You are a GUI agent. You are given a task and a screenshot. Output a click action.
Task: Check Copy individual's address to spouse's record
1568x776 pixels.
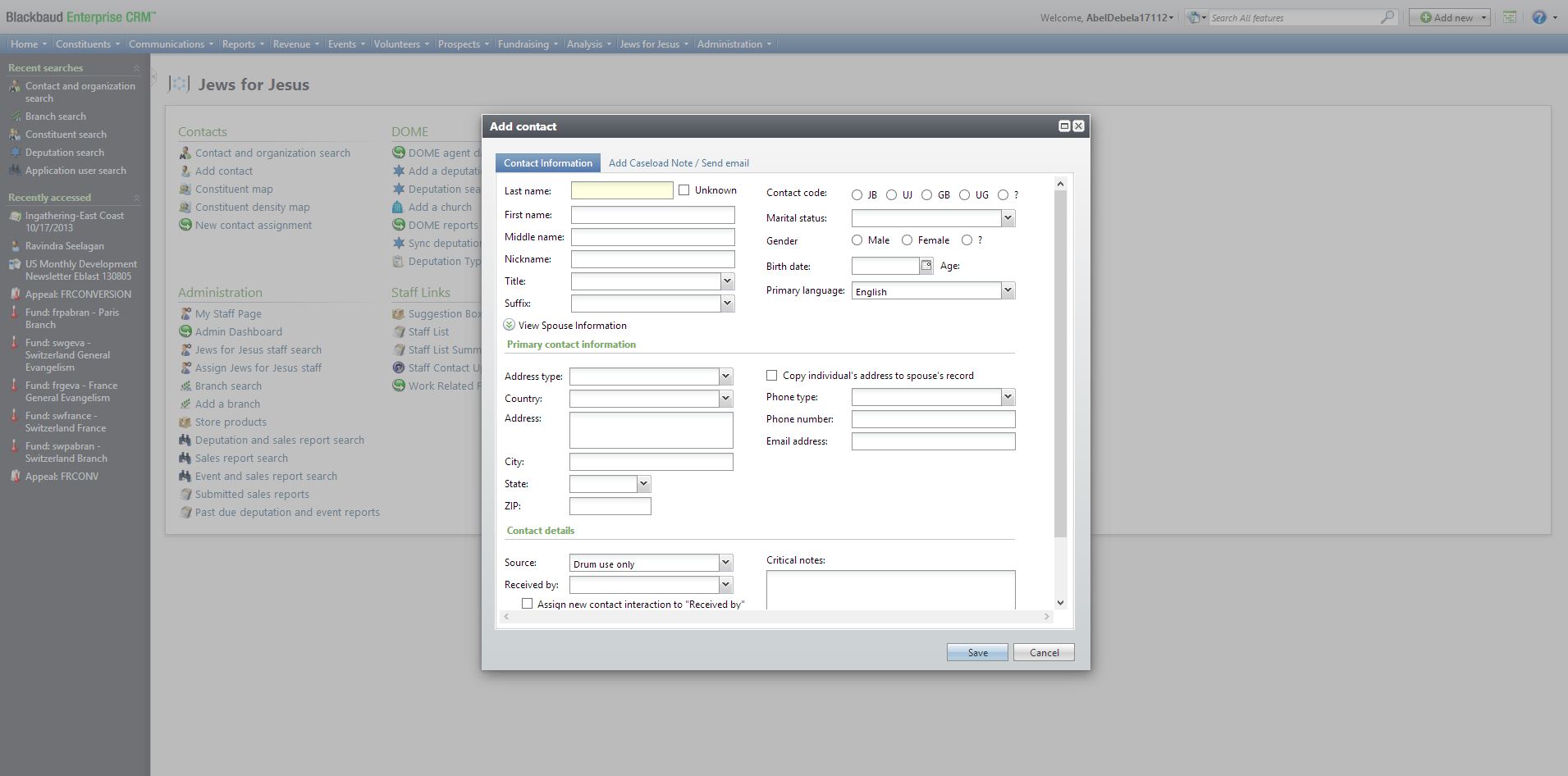(771, 376)
